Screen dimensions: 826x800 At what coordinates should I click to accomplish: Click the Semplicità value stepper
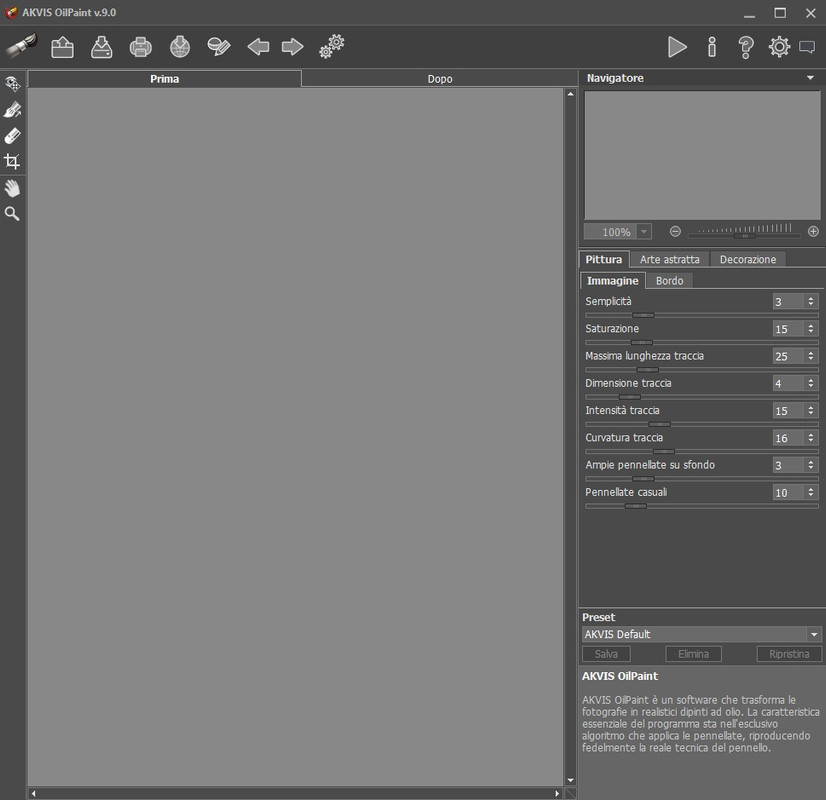(811, 301)
